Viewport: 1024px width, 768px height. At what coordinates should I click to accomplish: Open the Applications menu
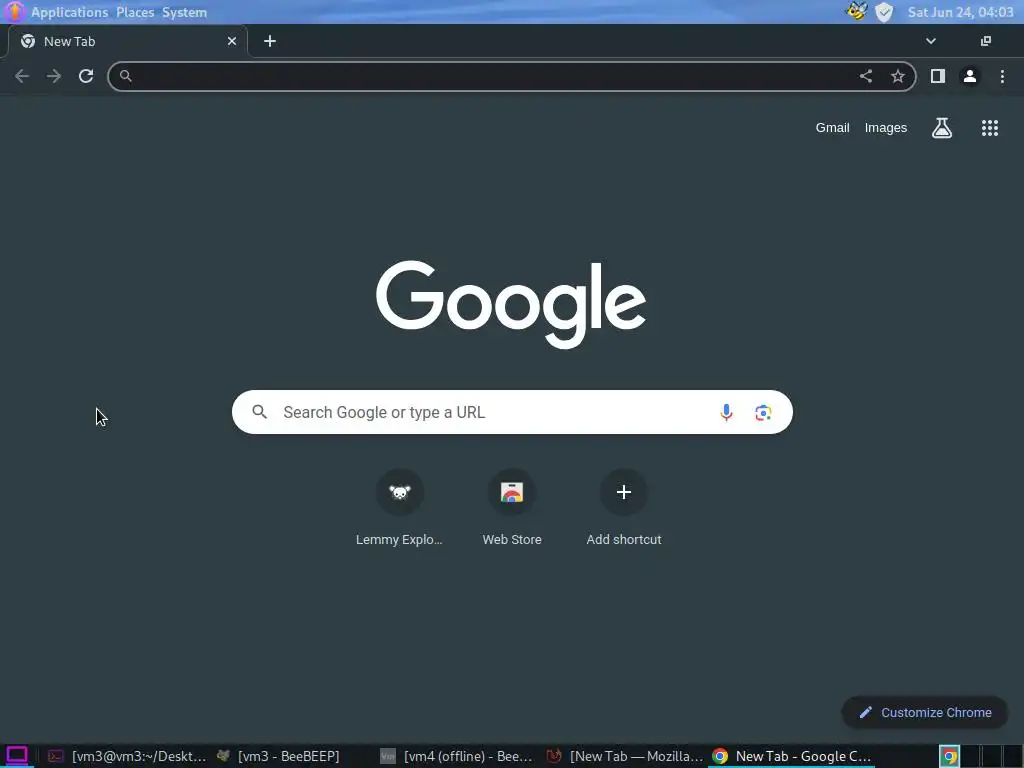coord(69,12)
